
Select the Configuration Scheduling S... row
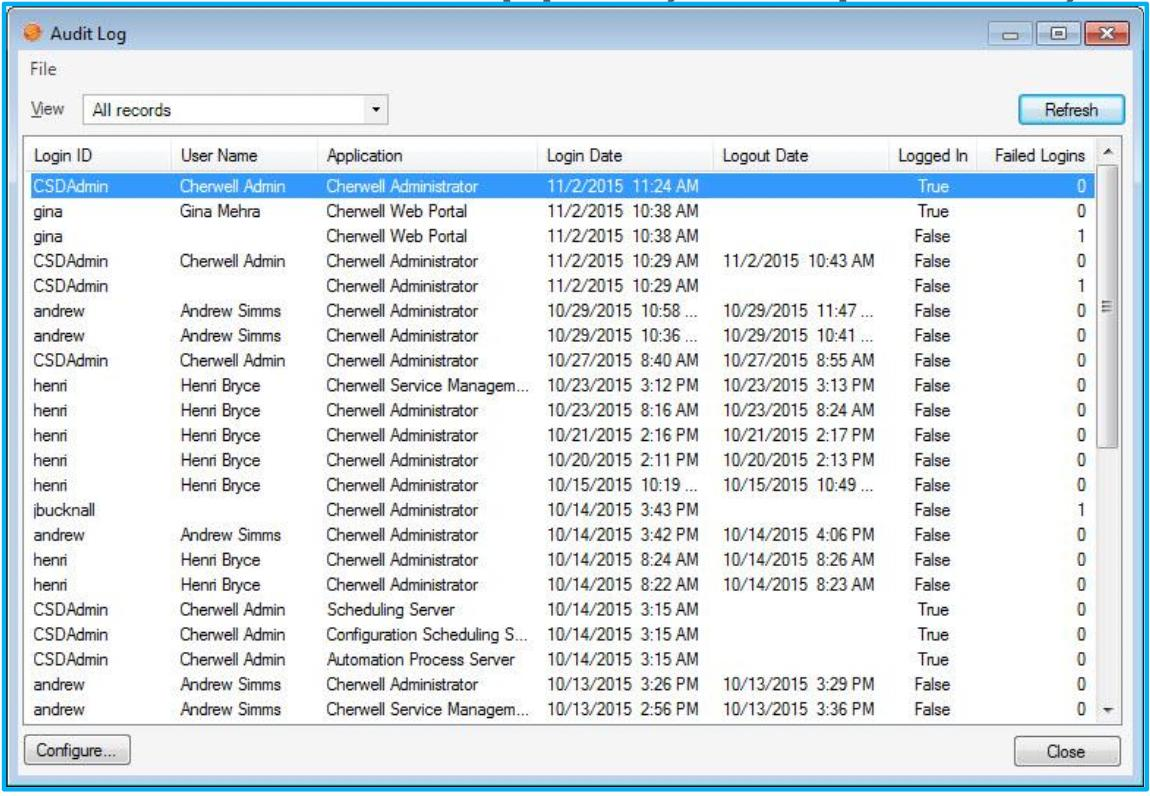point(562,635)
